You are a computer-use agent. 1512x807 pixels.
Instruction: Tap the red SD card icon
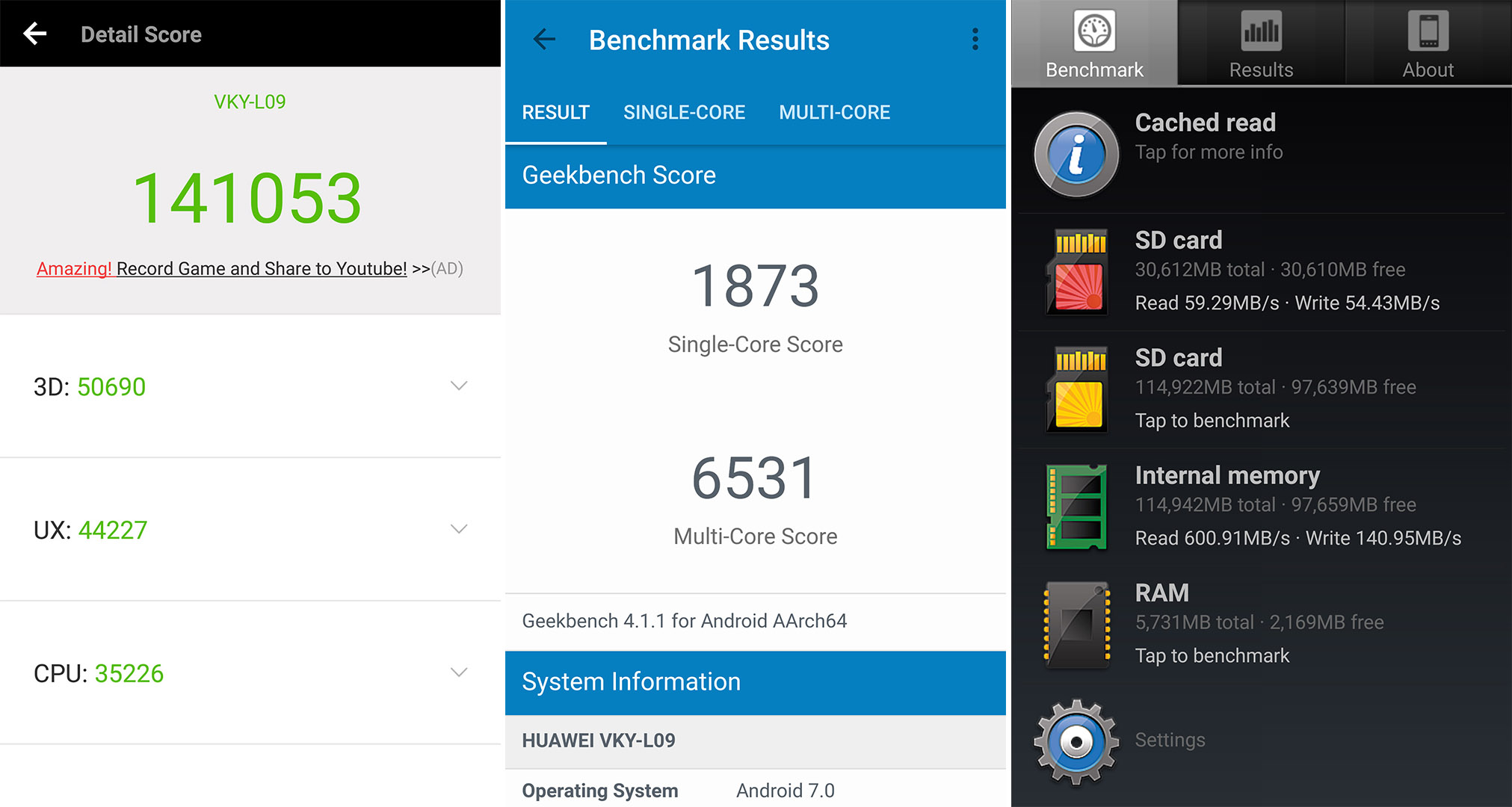(1077, 272)
